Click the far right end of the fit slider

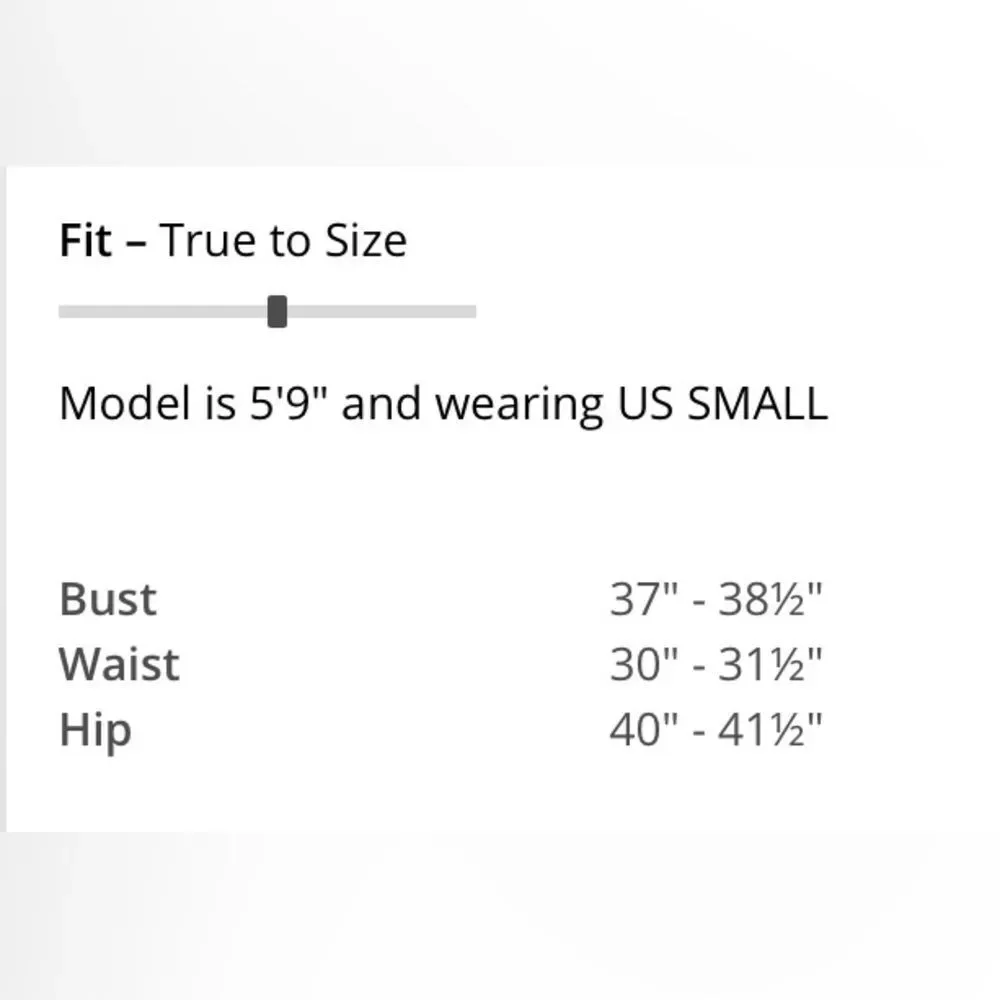472,312
